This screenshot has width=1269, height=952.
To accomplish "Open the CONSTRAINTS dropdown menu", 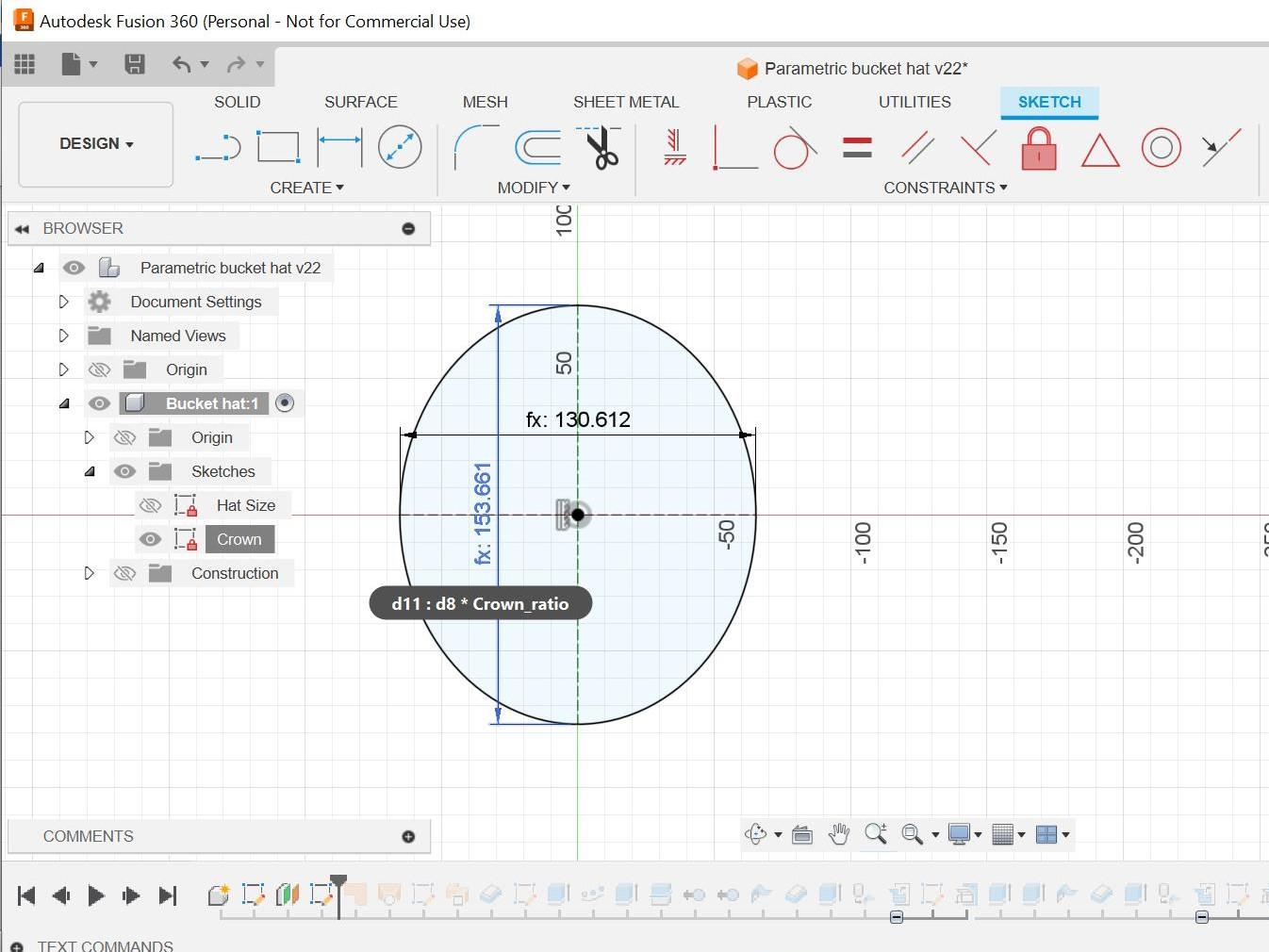I will click(x=946, y=188).
